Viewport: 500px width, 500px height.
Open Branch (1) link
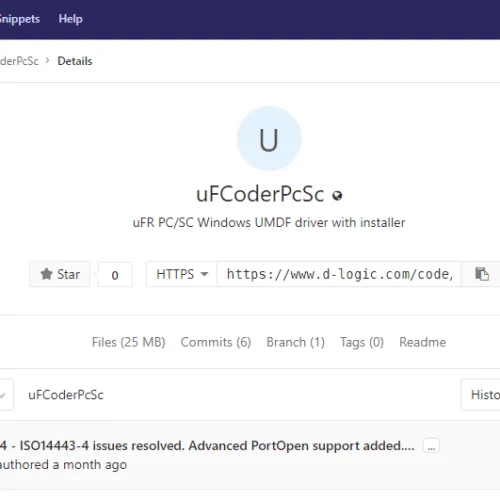point(295,342)
